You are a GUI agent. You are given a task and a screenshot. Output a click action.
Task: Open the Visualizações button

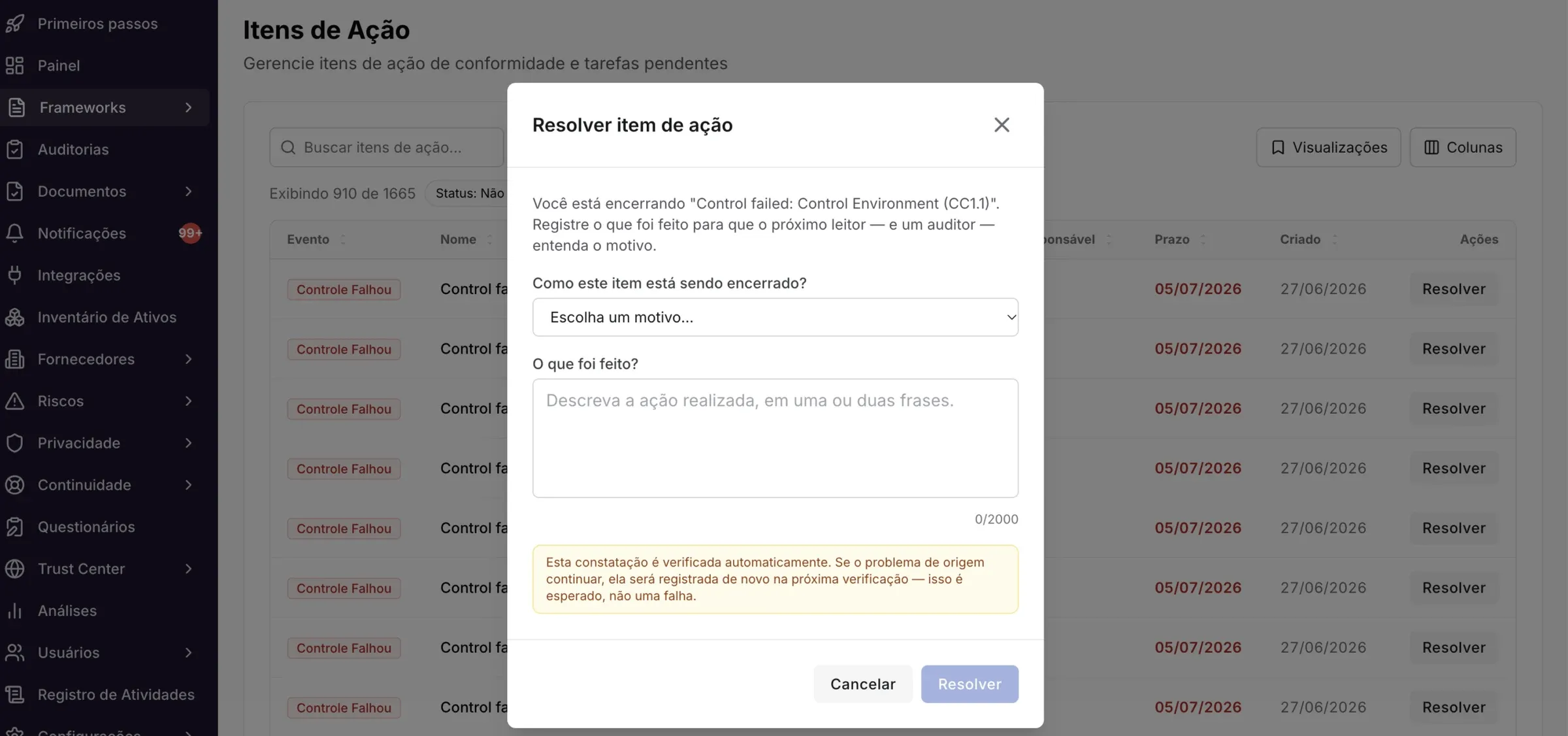point(1328,147)
